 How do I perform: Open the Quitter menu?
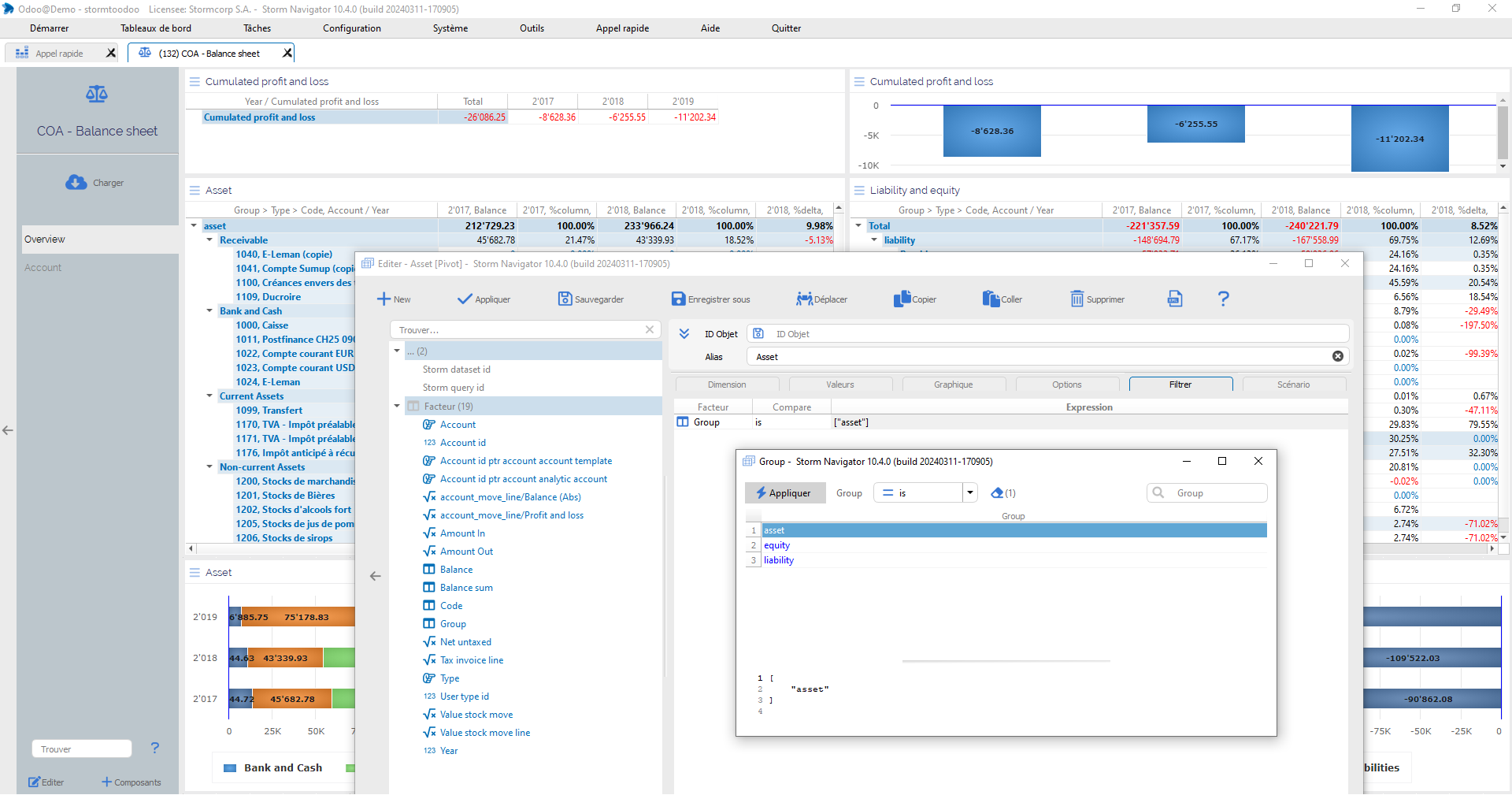point(786,28)
